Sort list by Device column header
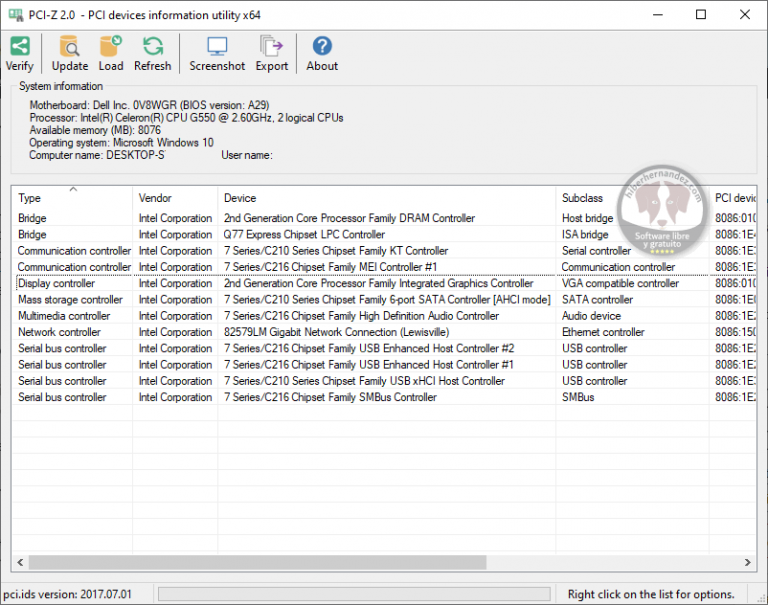Image resolution: width=768 pixels, height=605 pixels. 386,198
